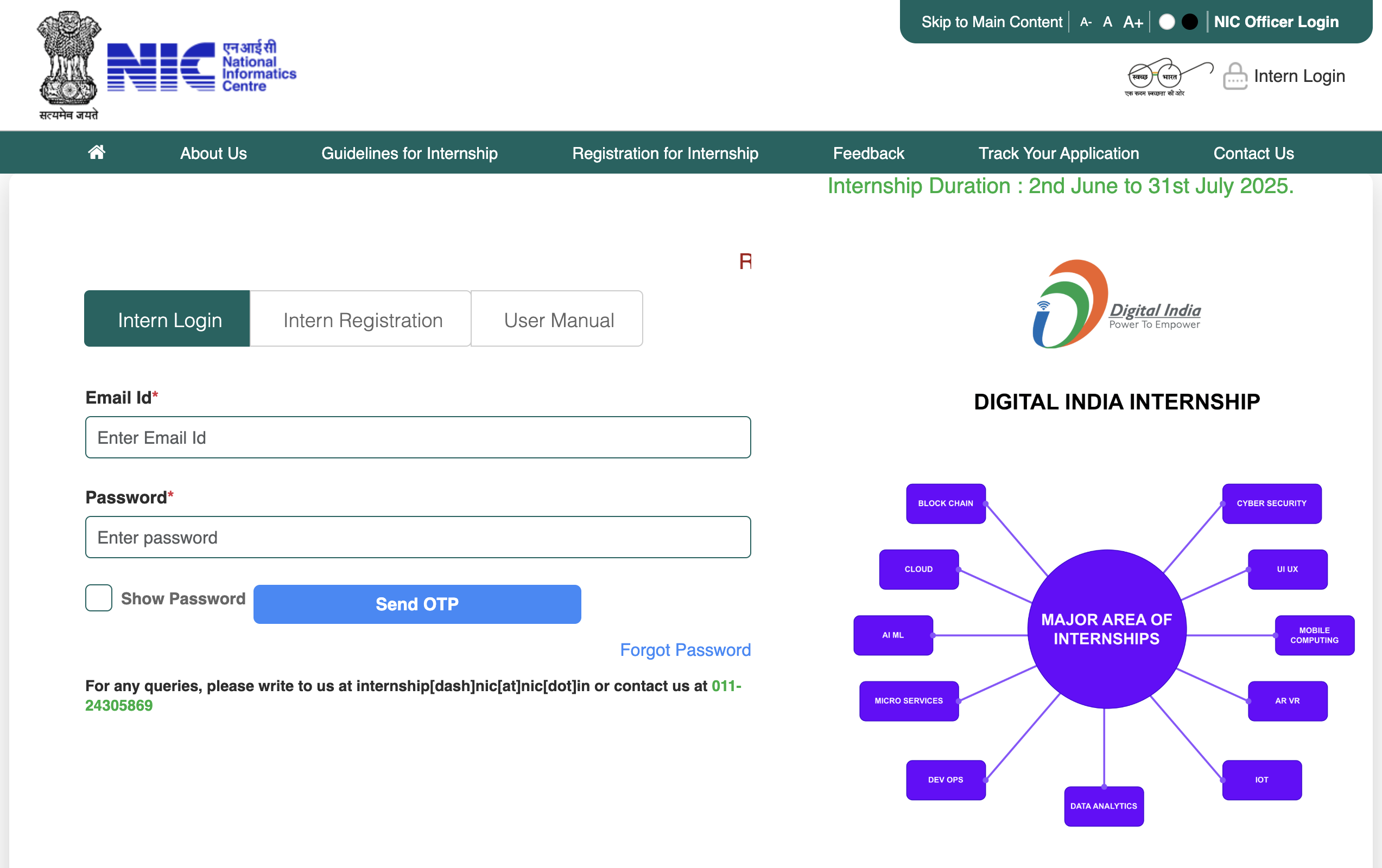The width and height of the screenshot is (1382, 868).
Task: Click the Internship Duration announcement text
Action: [x=1061, y=186]
